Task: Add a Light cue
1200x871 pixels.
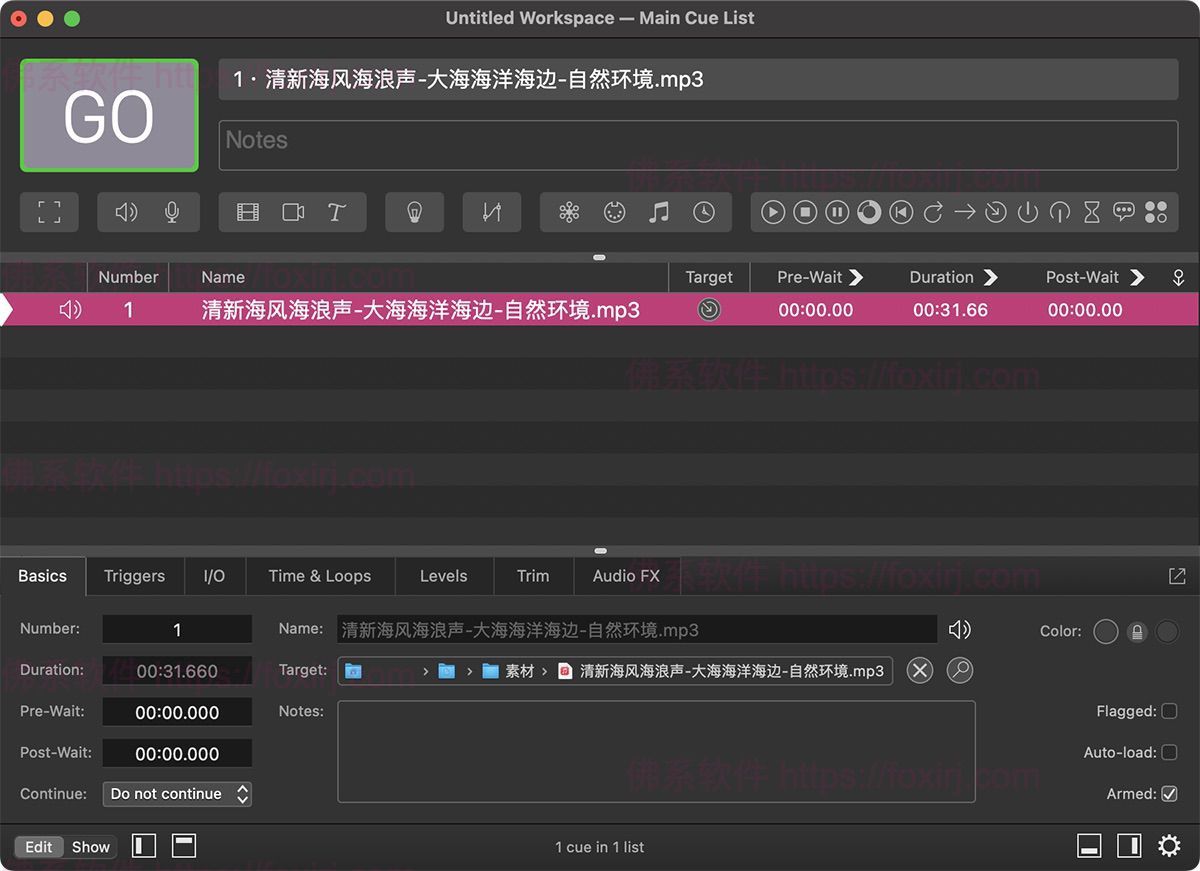Action: pos(415,212)
